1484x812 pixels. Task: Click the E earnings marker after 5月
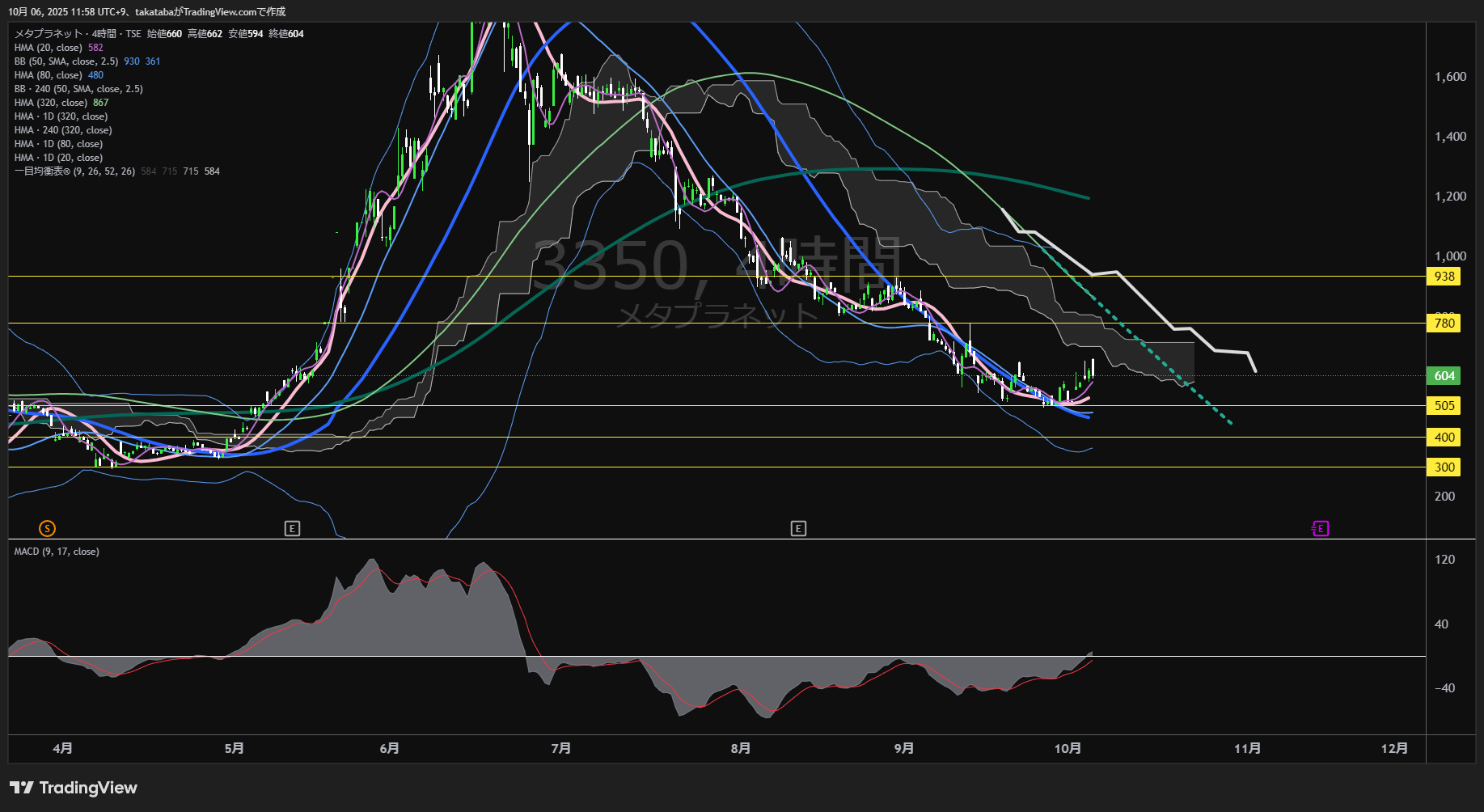tap(293, 529)
